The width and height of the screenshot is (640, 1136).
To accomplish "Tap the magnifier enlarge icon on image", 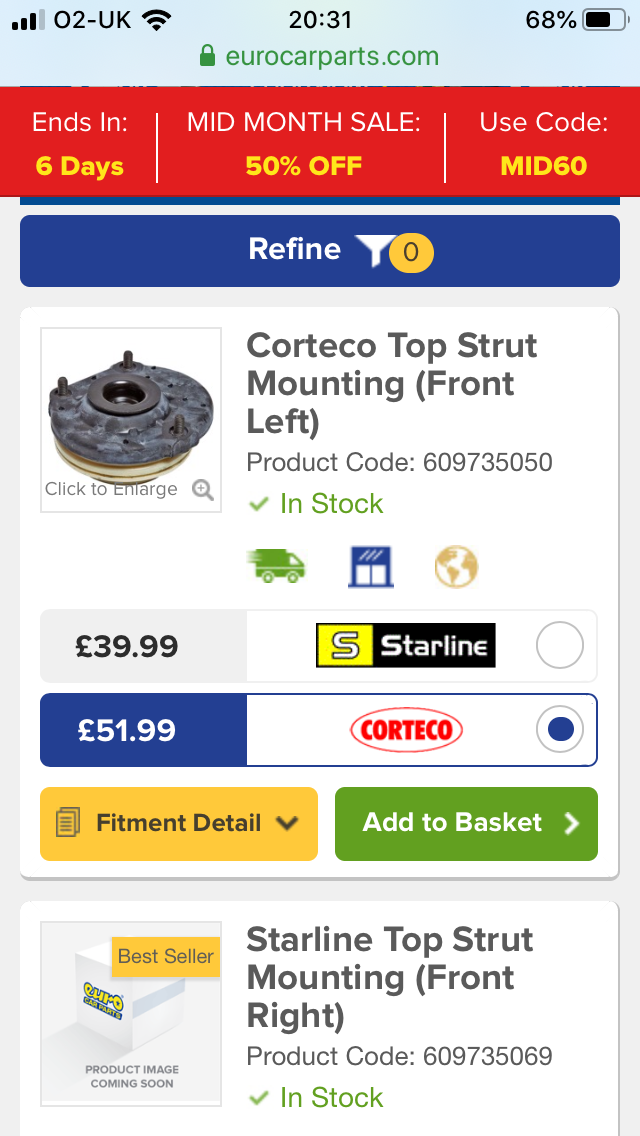I will [x=203, y=490].
